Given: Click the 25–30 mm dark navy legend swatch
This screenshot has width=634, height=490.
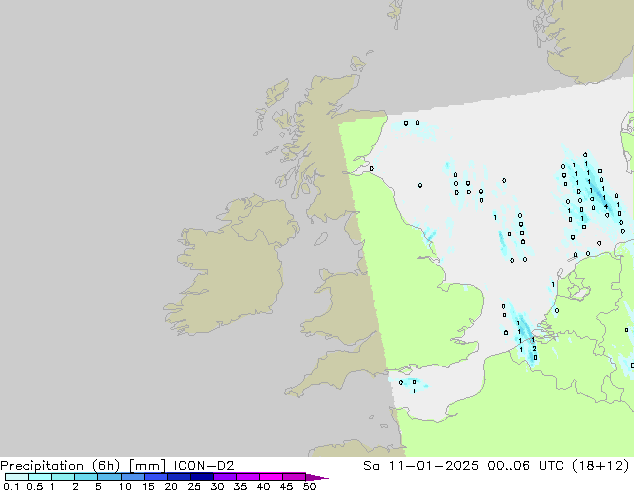Looking at the screenshot, I should (202, 477).
